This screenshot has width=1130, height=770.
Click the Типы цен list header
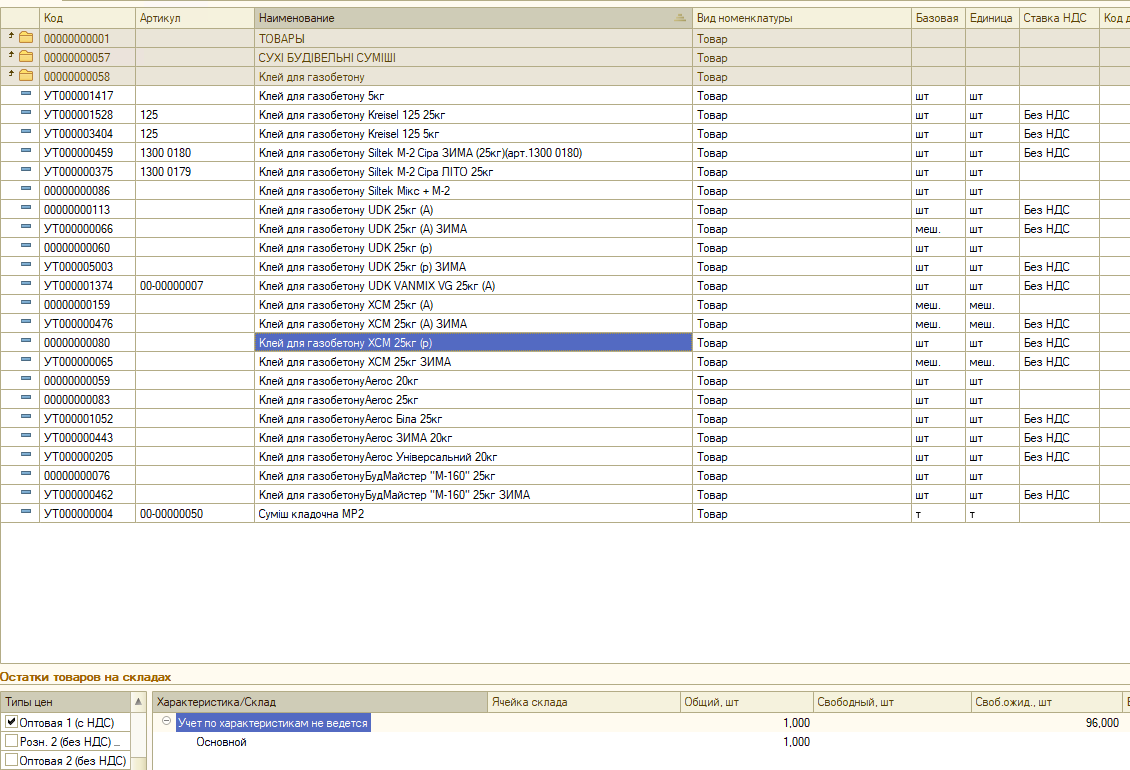click(66, 702)
